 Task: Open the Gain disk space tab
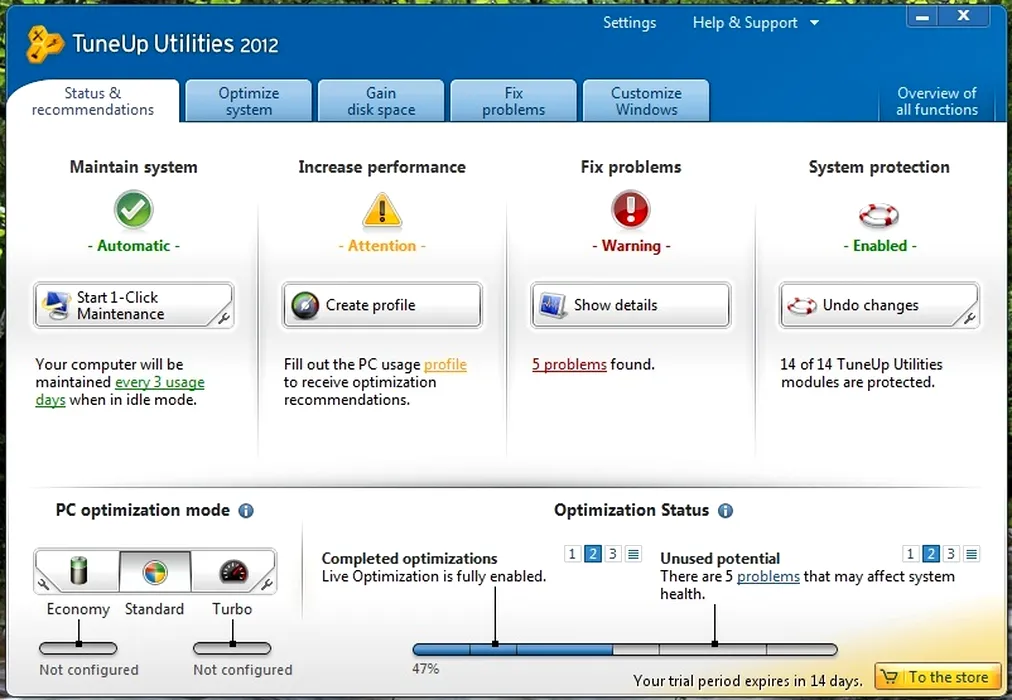point(381,101)
